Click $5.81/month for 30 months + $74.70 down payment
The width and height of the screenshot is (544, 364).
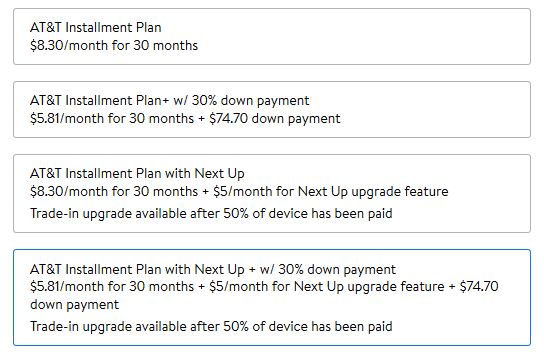tap(185, 119)
